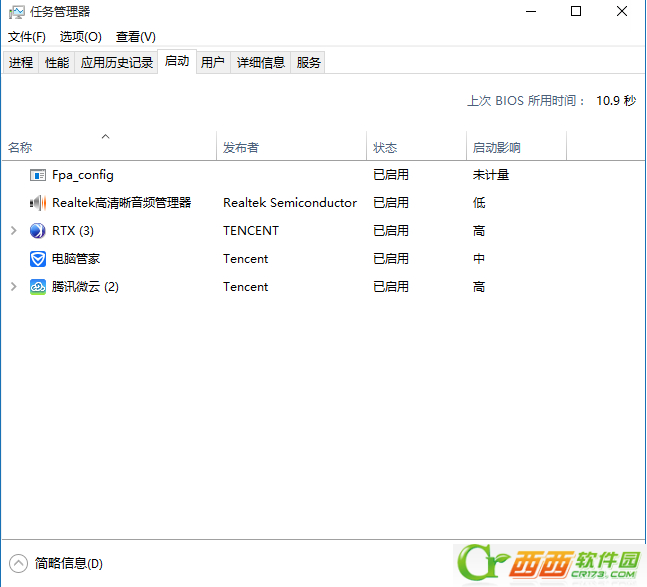647x587 pixels.
Task: Switch to the 进程 tab
Action: (21, 63)
